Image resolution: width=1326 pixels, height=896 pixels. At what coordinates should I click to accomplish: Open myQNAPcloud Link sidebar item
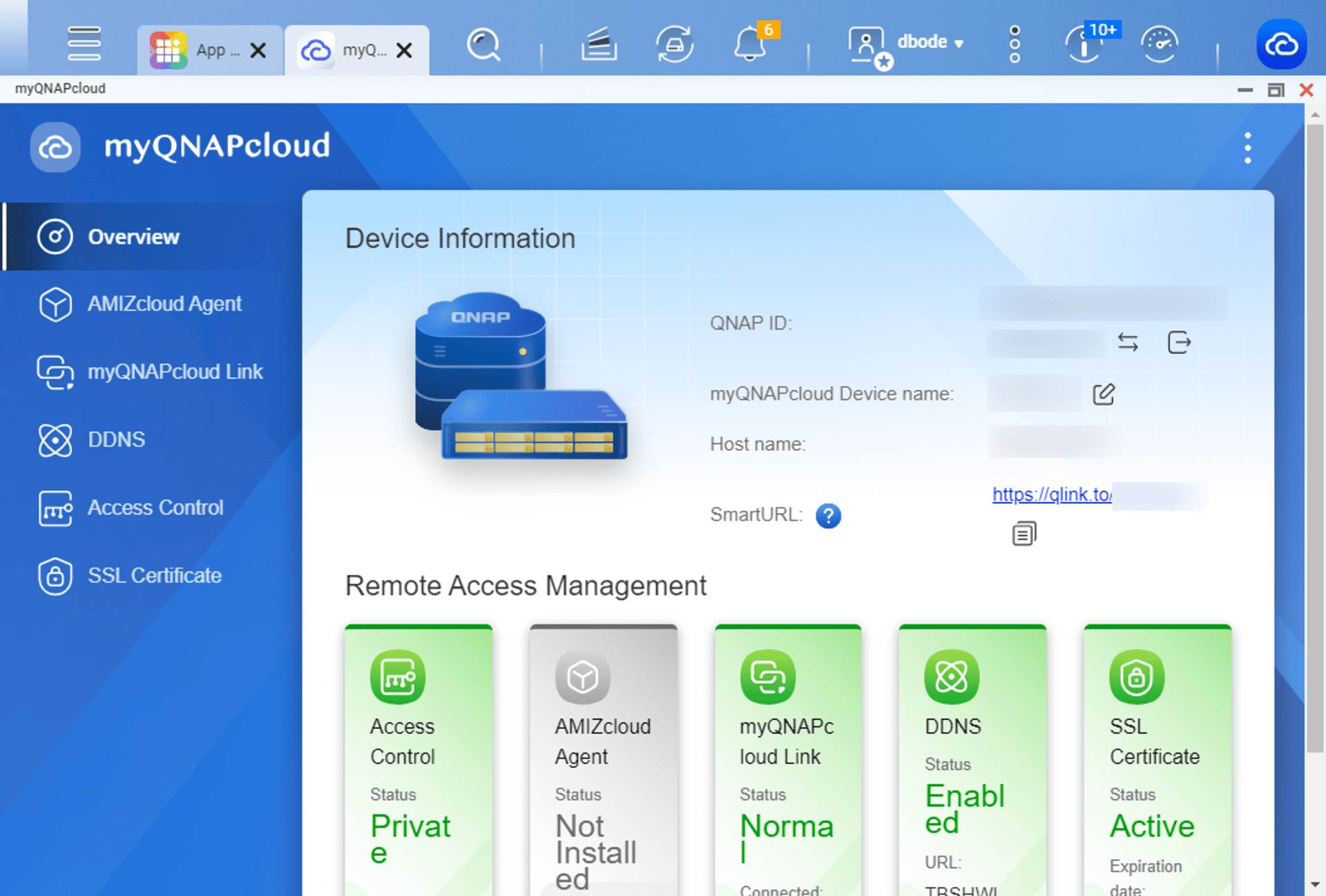click(x=153, y=371)
